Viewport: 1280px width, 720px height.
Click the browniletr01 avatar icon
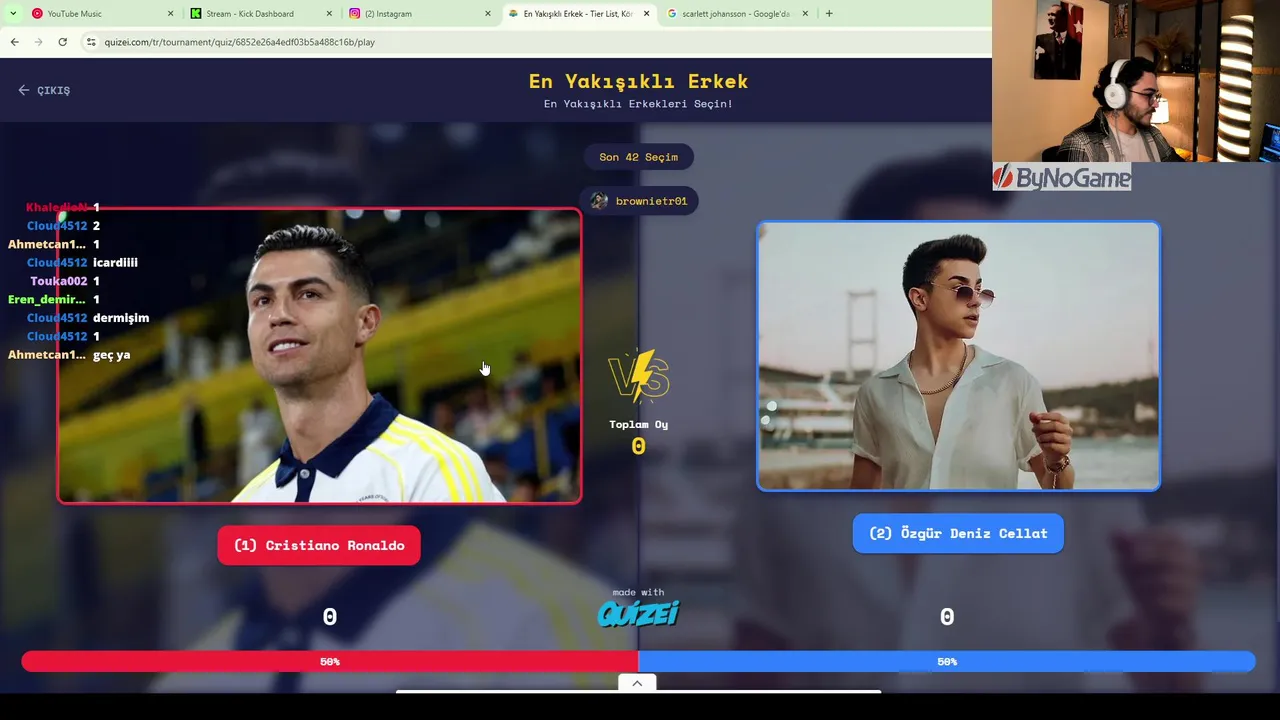(599, 201)
